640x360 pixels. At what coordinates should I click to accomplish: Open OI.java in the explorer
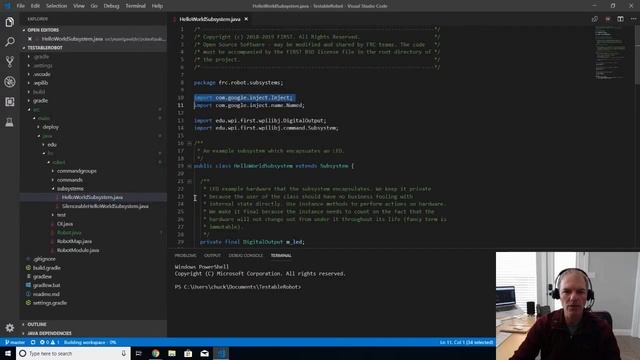tap(65, 224)
